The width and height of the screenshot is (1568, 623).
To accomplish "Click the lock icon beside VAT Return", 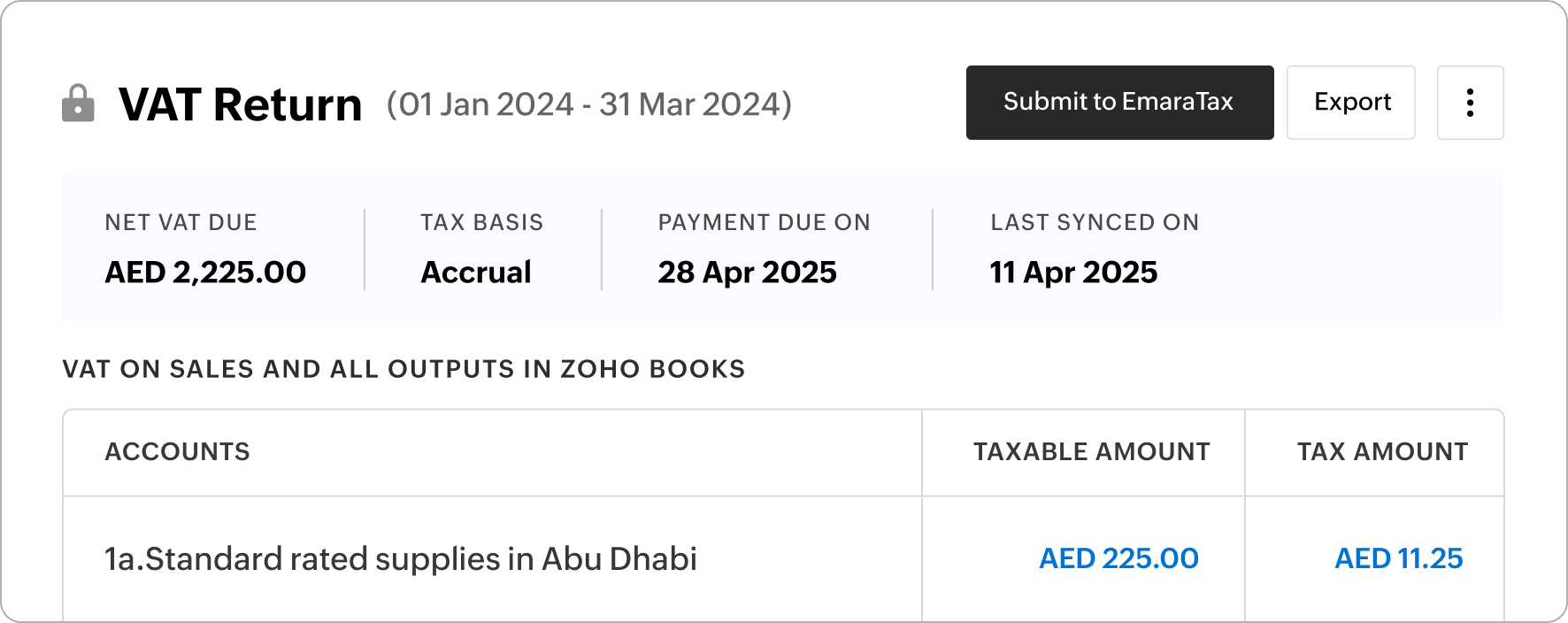I will tap(78, 104).
